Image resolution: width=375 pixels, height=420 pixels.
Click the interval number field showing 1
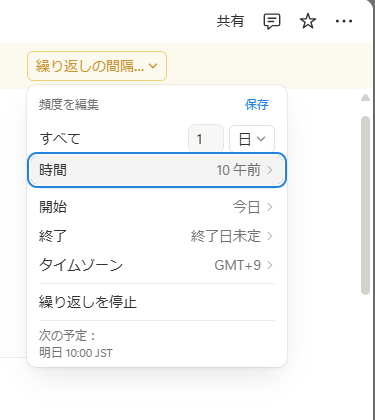[x=206, y=139]
